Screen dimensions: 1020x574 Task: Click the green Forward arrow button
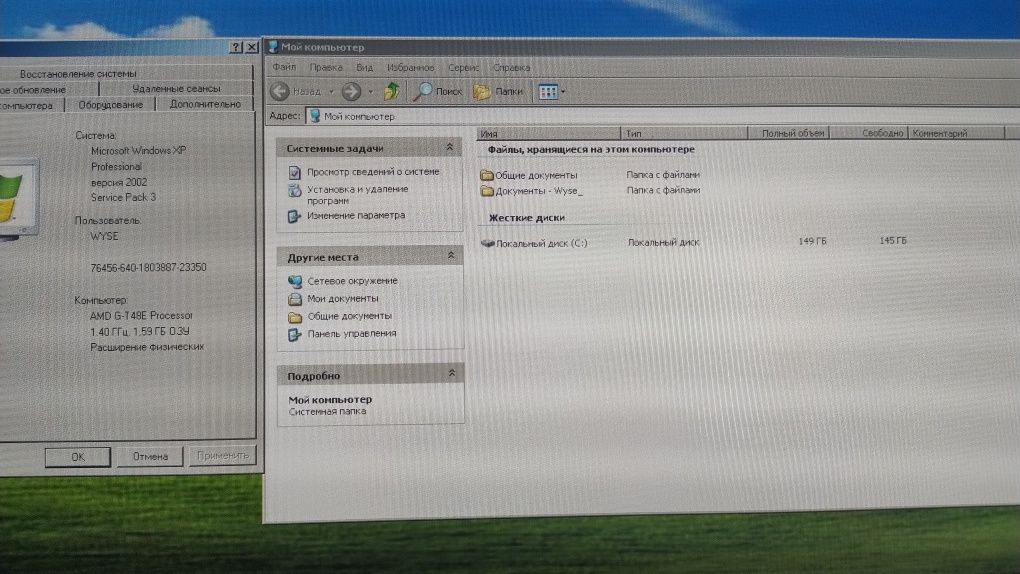pyautogui.click(x=351, y=91)
